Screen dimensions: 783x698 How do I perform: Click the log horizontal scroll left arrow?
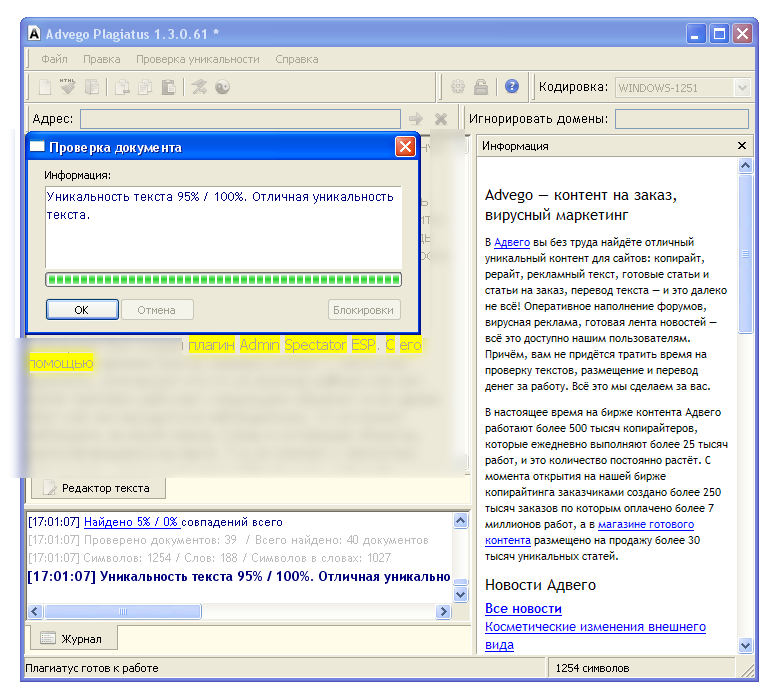[x=35, y=611]
